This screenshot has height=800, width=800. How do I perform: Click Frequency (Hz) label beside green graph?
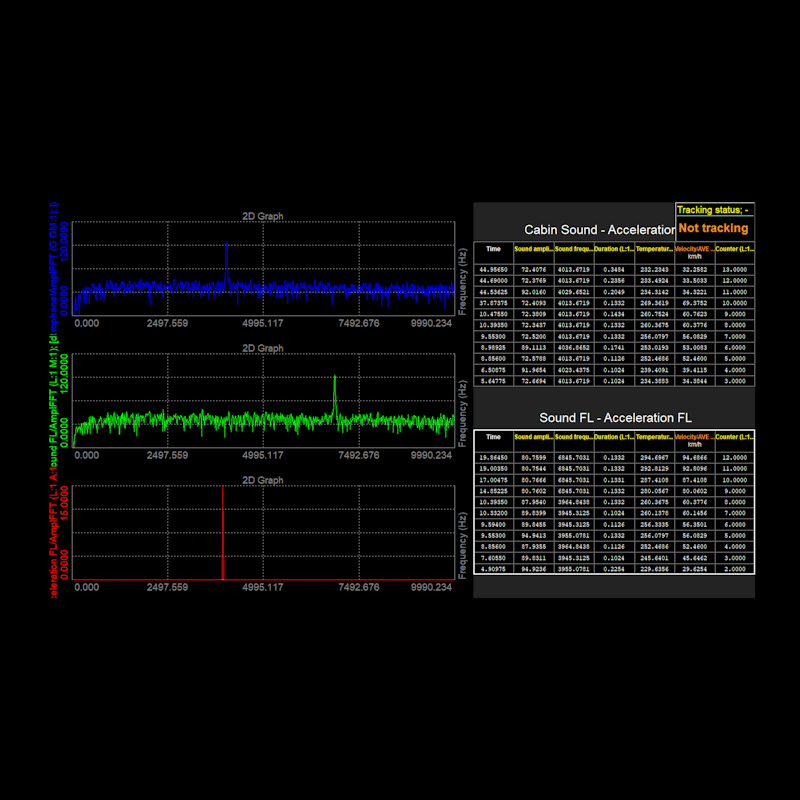click(x=462, y=414)
